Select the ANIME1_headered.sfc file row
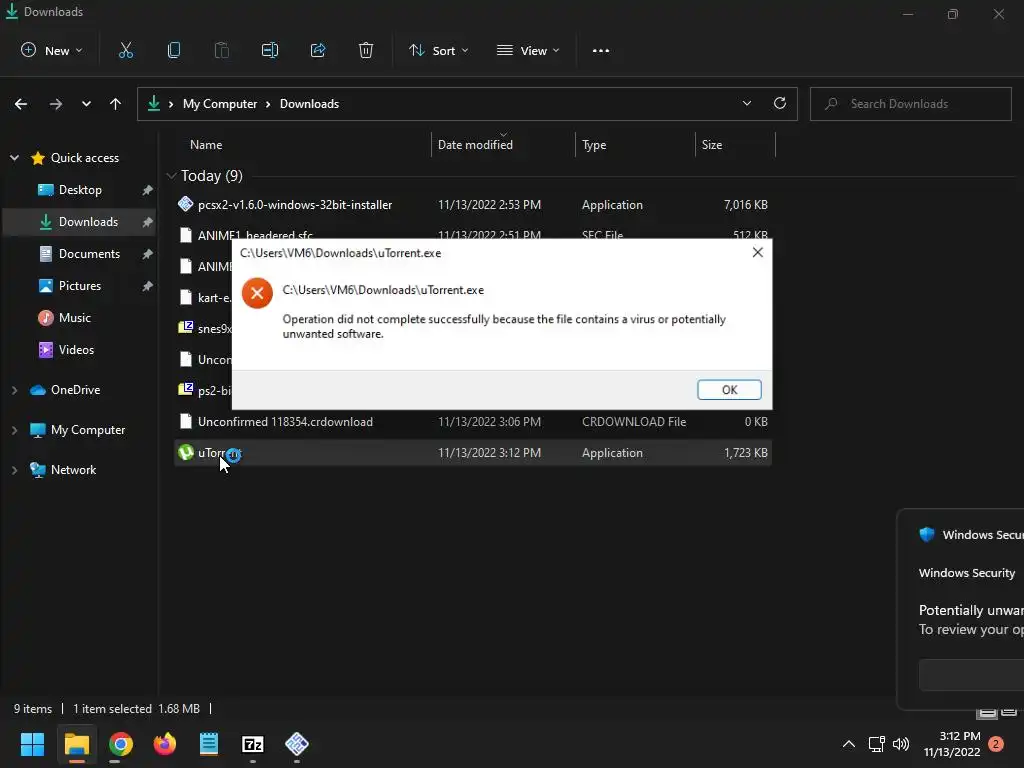The height and width of the screenshot is (768, 1024). coord(473,234)
